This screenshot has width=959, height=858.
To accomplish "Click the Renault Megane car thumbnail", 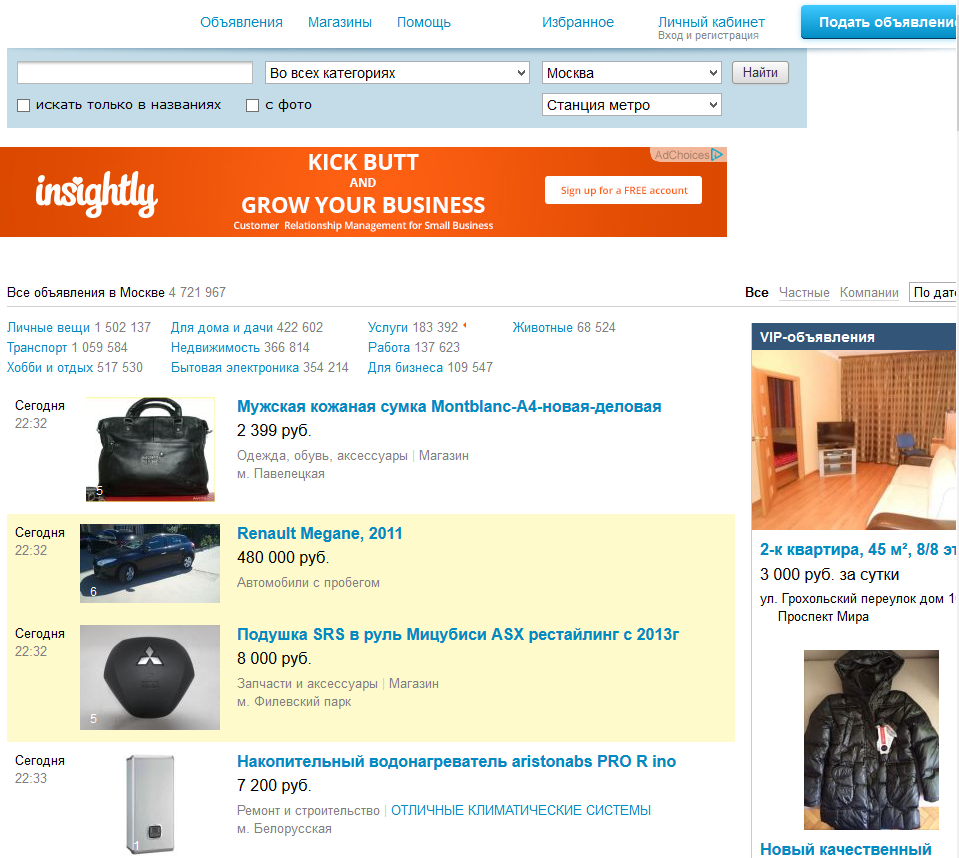I will click(x=150, y=563).
